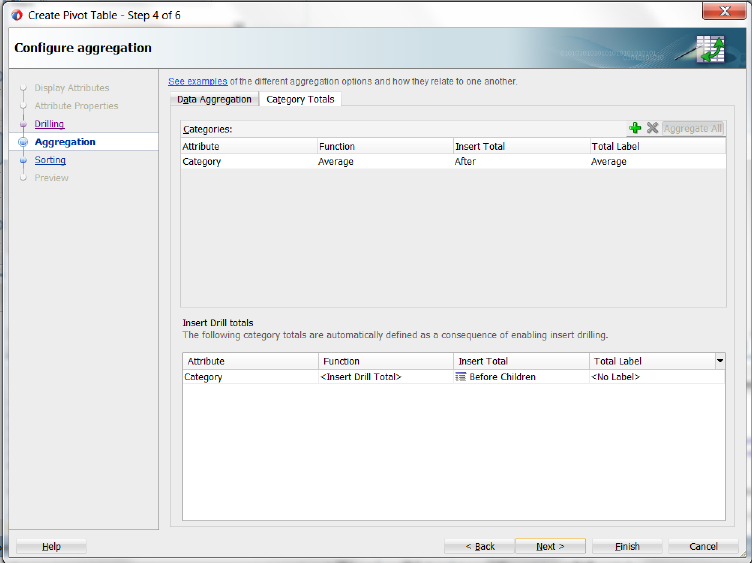Click the Next button
Screen dimensions: 752x563
click(550, 546)
